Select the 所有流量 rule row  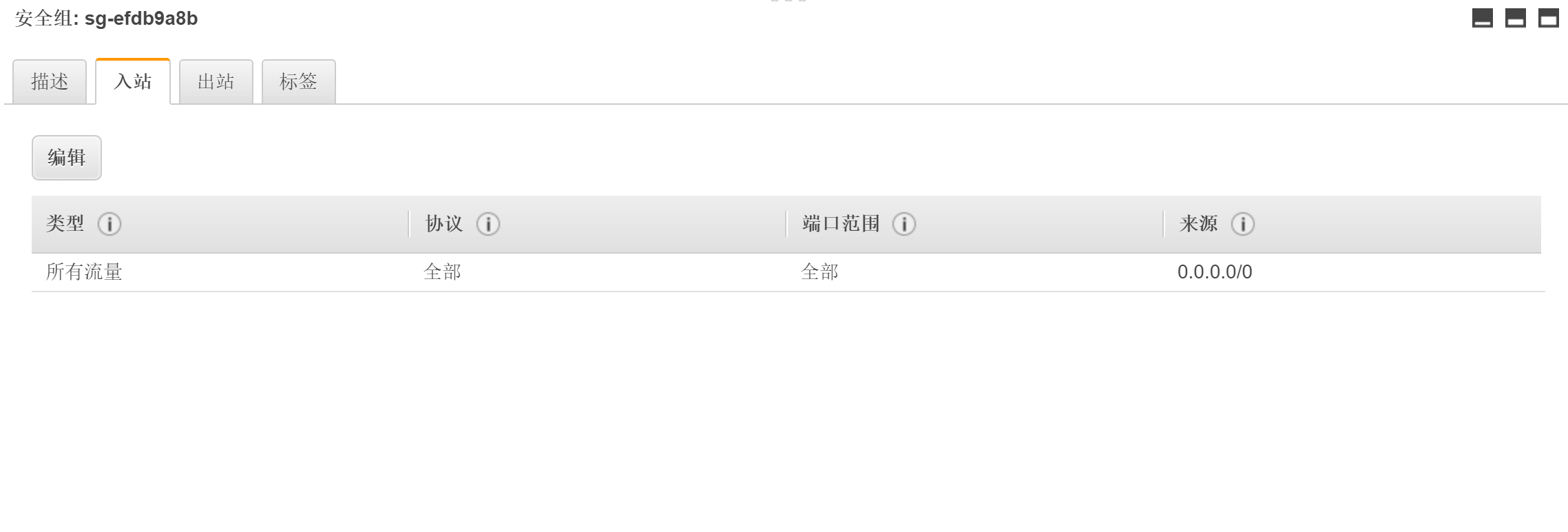coord(786,272)
